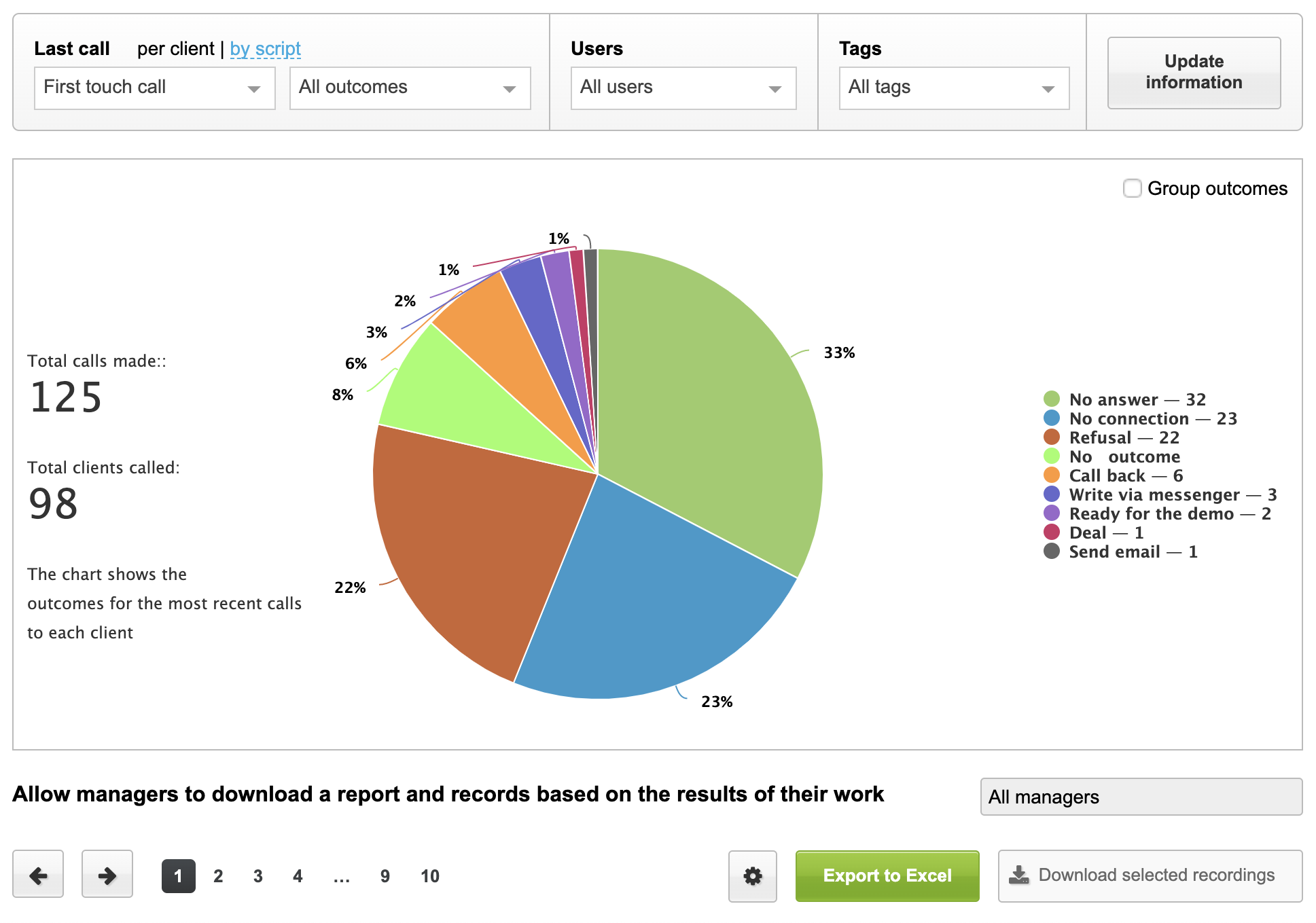Click the Refusal legend dot
Viewport: 1316px width, 923px height.
point(1051,437)
